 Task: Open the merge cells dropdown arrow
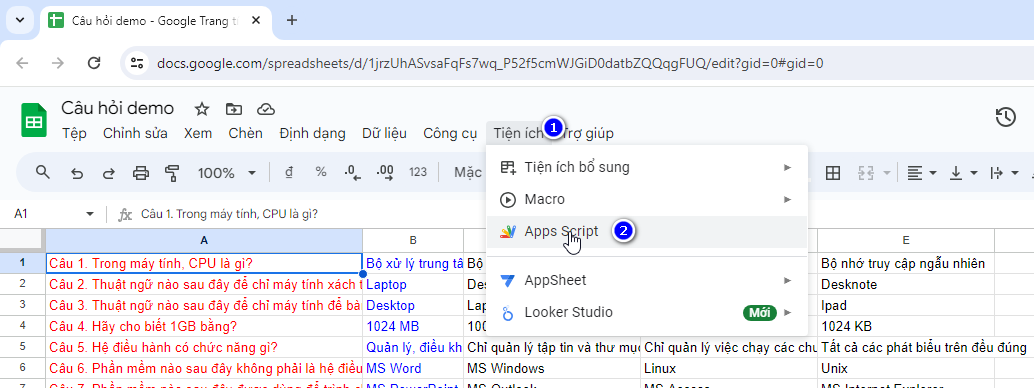pos(886,173)
